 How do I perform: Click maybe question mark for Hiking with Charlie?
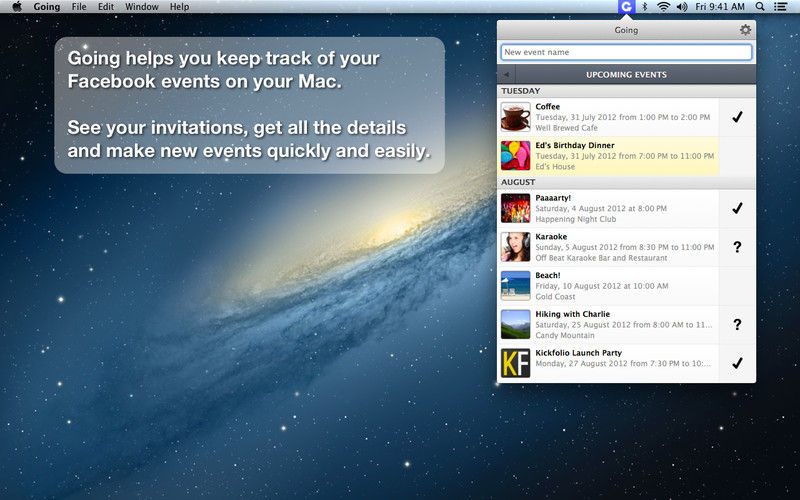point(737,324)
